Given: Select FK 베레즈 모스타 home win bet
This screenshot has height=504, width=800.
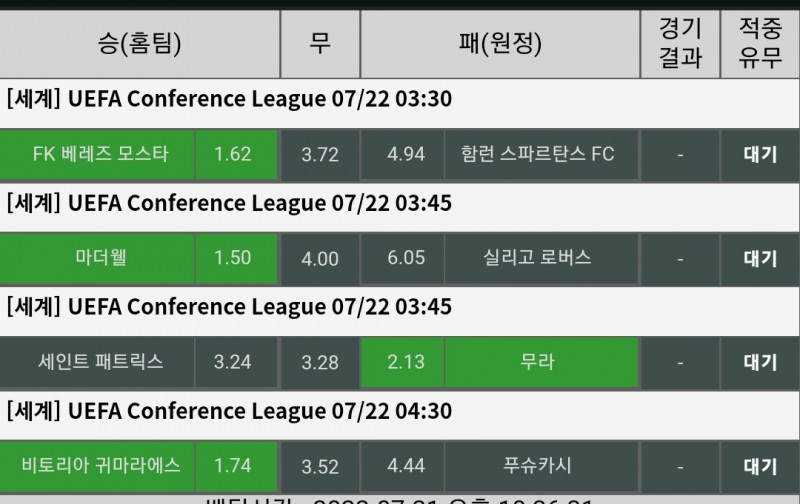Looking at the screenshot, I should 99,154.
